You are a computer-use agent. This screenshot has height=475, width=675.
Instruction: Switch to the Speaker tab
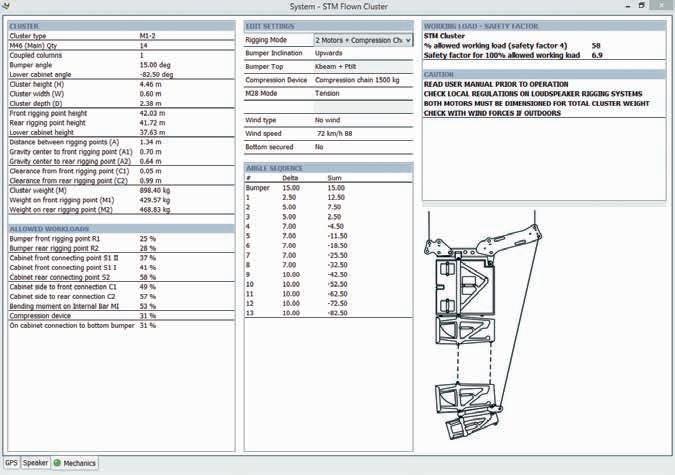point(35,463)
